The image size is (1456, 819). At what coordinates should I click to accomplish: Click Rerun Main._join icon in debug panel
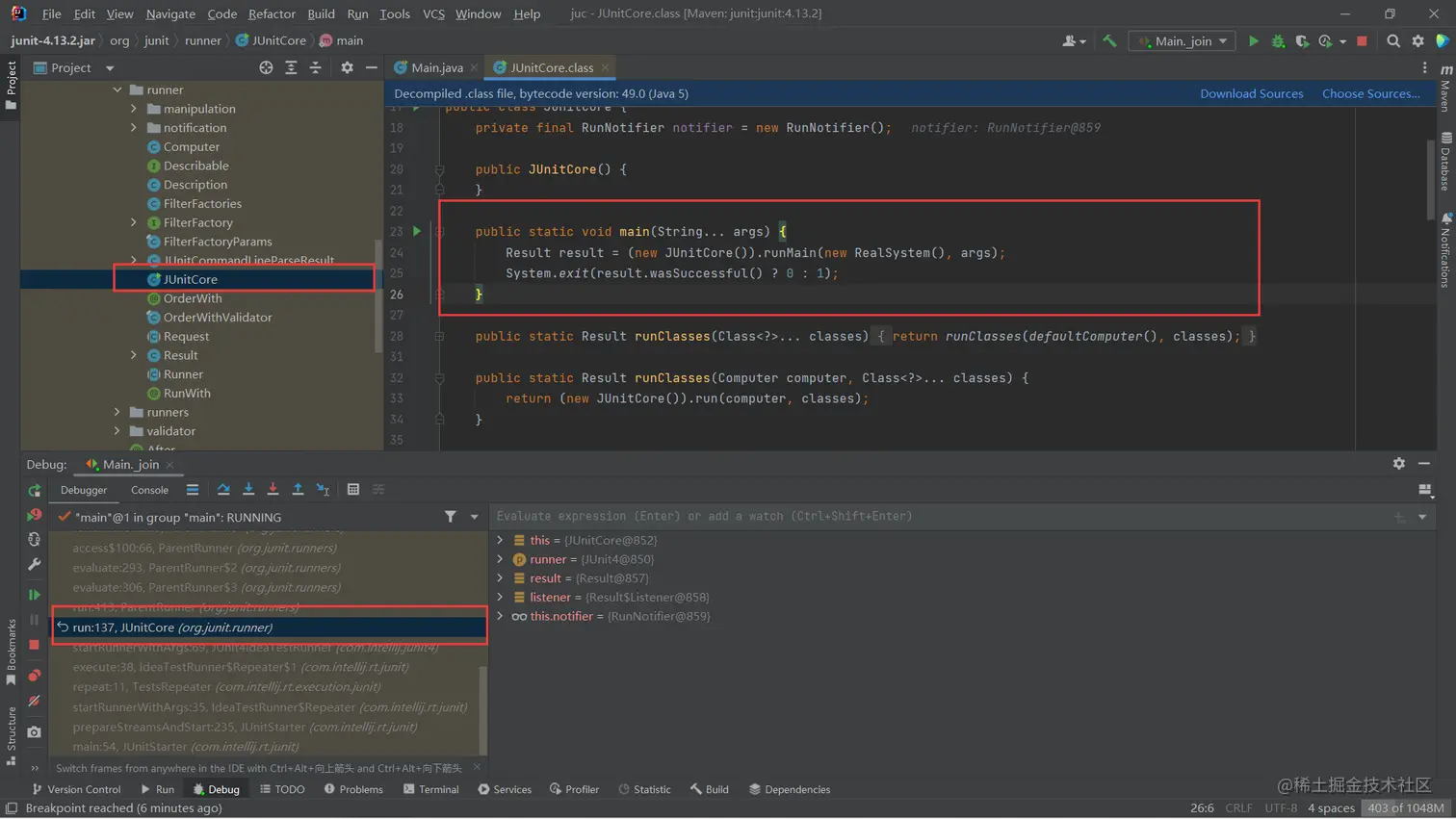pyautogui.click(x=35, y=491)
